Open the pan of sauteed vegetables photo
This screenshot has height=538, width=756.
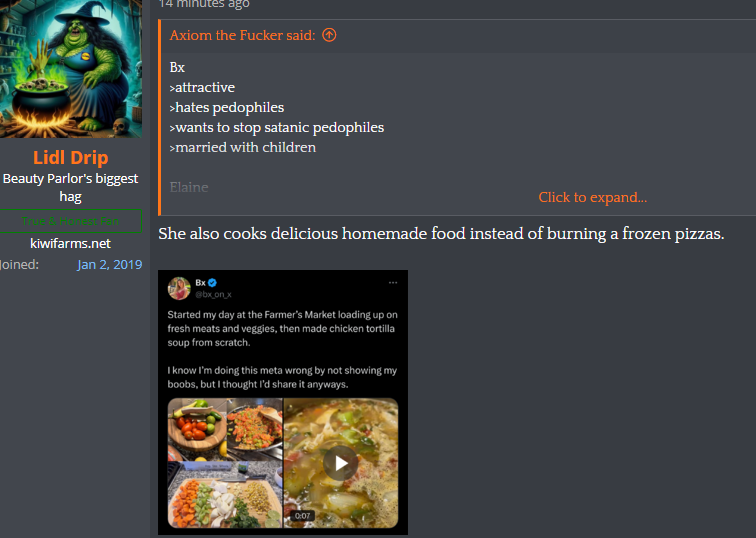coord(255,428)
